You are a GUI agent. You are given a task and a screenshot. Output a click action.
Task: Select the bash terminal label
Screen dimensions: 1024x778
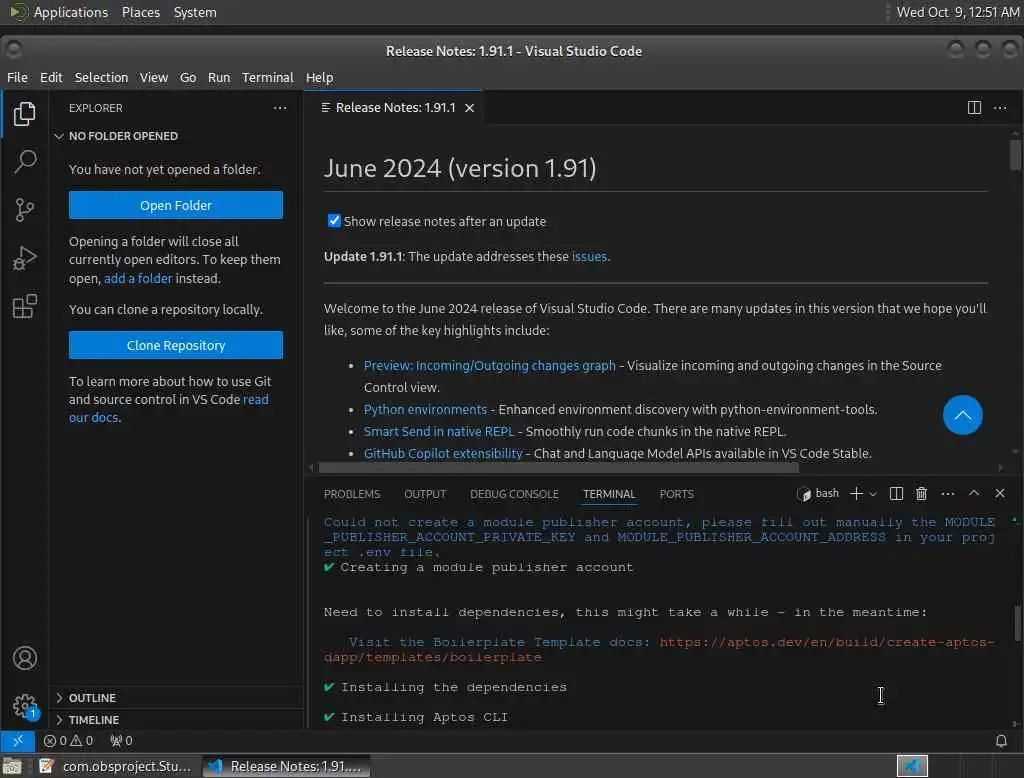click(x=818, y=493)
